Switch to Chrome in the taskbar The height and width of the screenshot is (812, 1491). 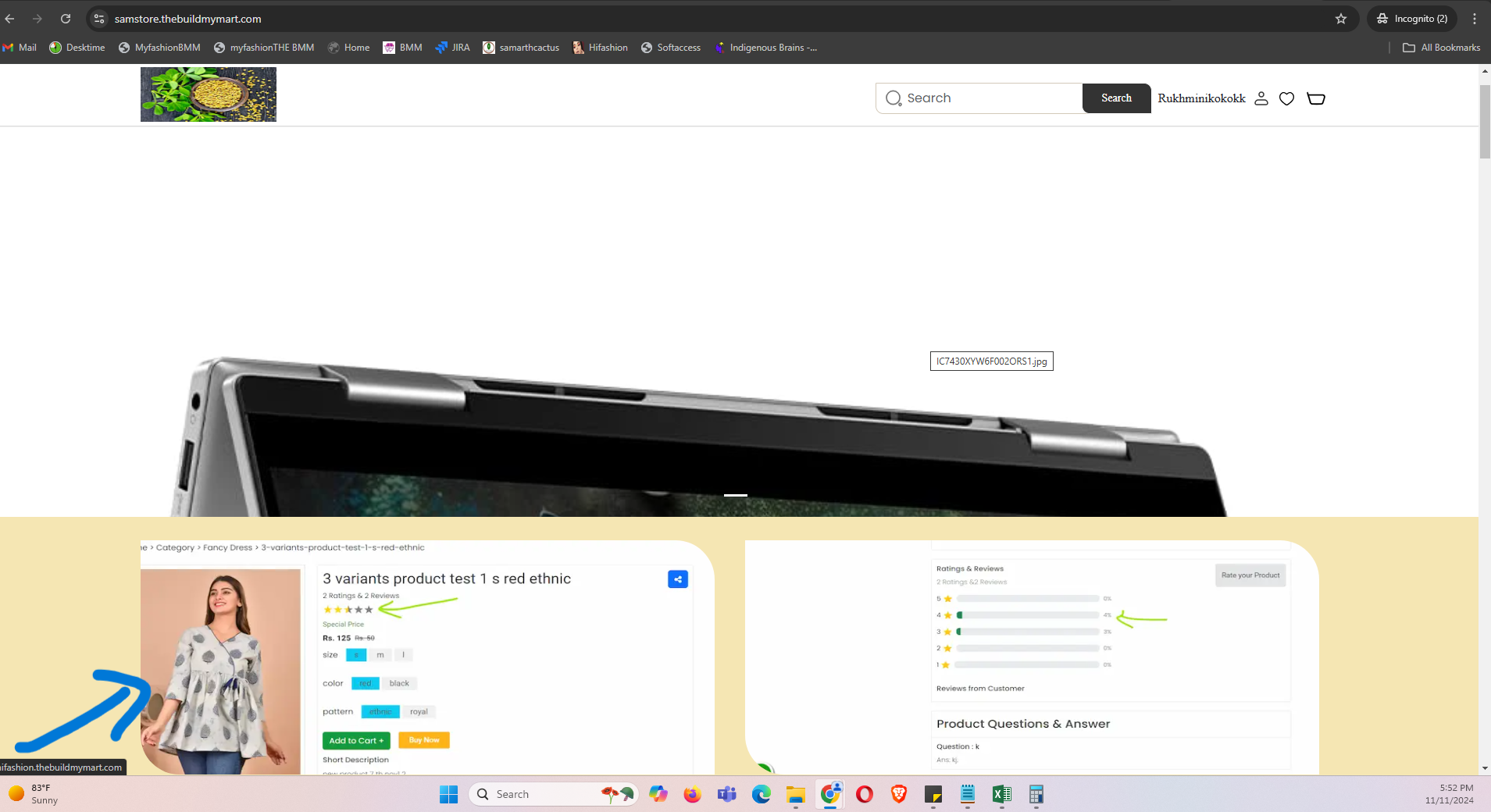830,794
